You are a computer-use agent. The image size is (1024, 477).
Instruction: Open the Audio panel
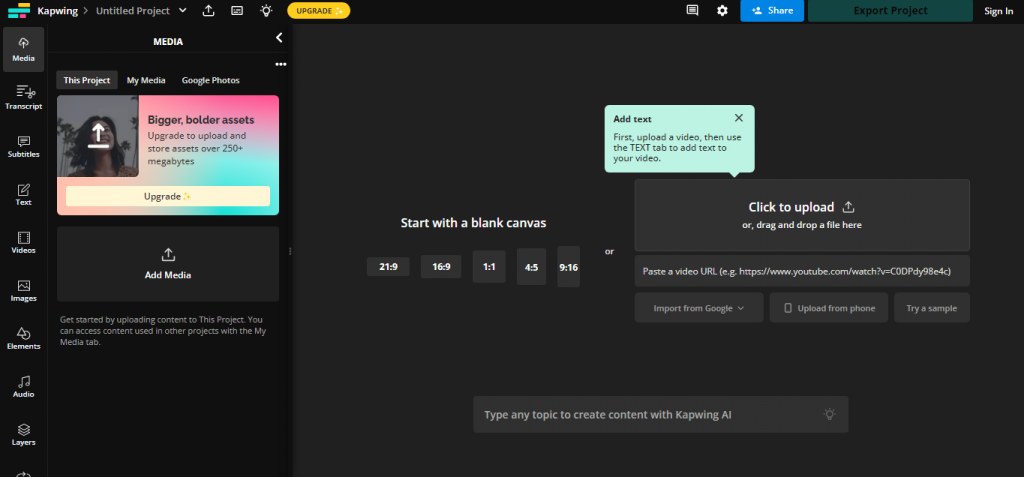pyautogui.click(x=23, y=386)
